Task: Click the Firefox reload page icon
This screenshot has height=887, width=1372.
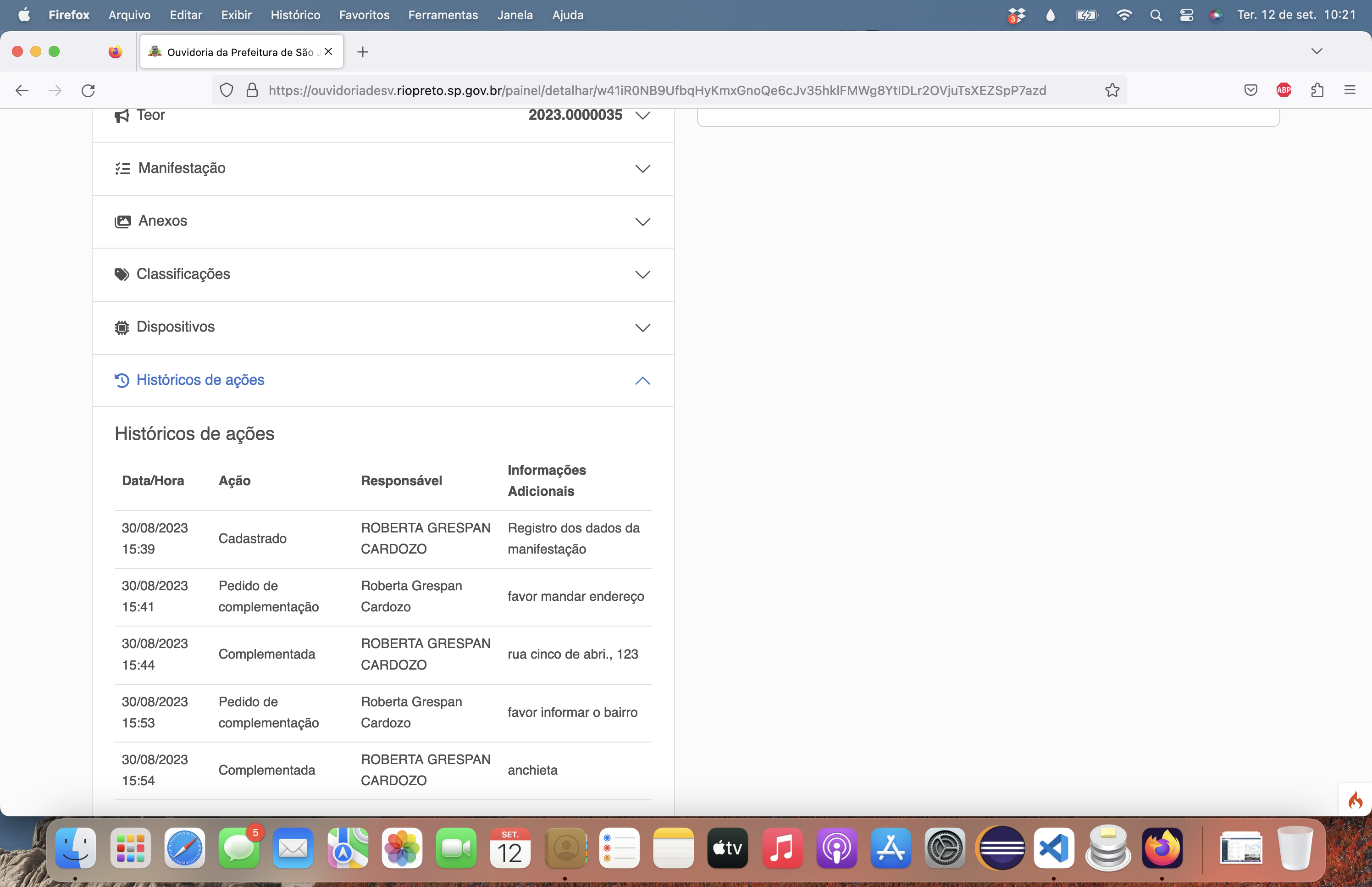Action: [x=88, y=90]
